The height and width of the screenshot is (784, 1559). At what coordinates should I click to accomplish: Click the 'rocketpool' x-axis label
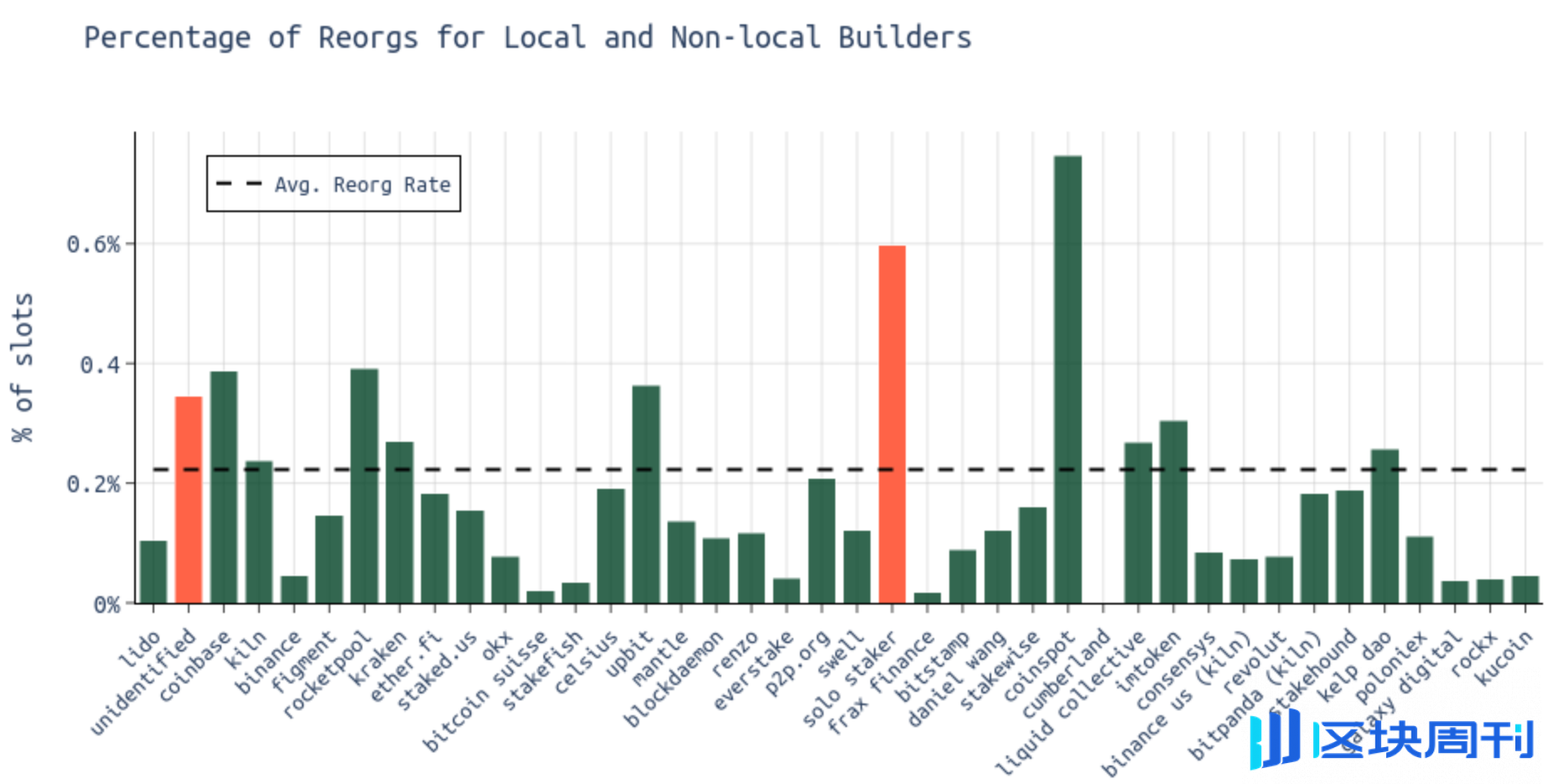click(327, 673)
